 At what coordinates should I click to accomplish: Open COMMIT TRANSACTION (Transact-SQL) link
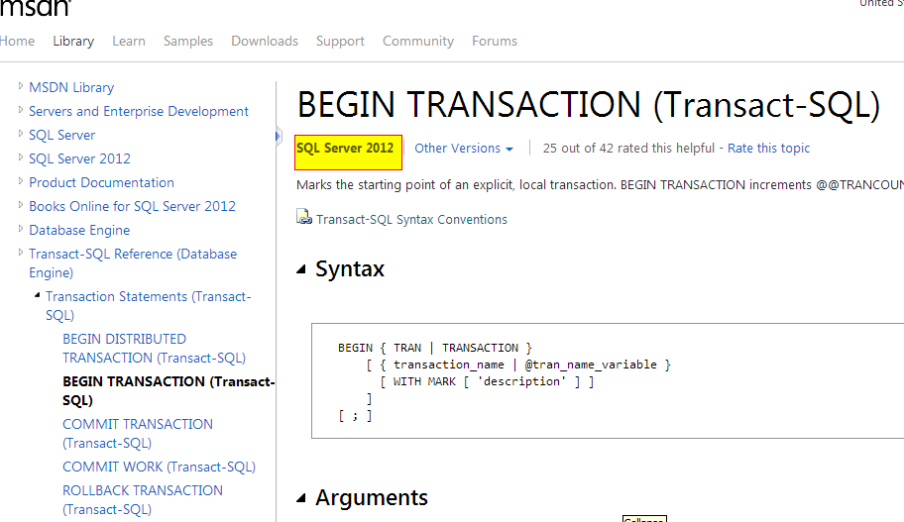137,433
